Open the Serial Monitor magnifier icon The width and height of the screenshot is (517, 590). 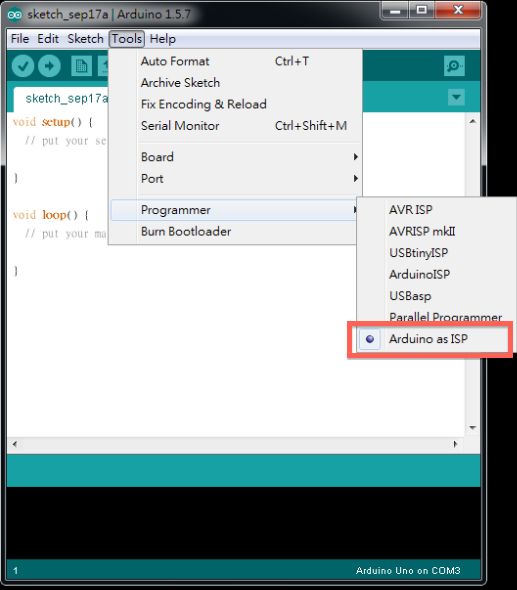coord(454,66)
